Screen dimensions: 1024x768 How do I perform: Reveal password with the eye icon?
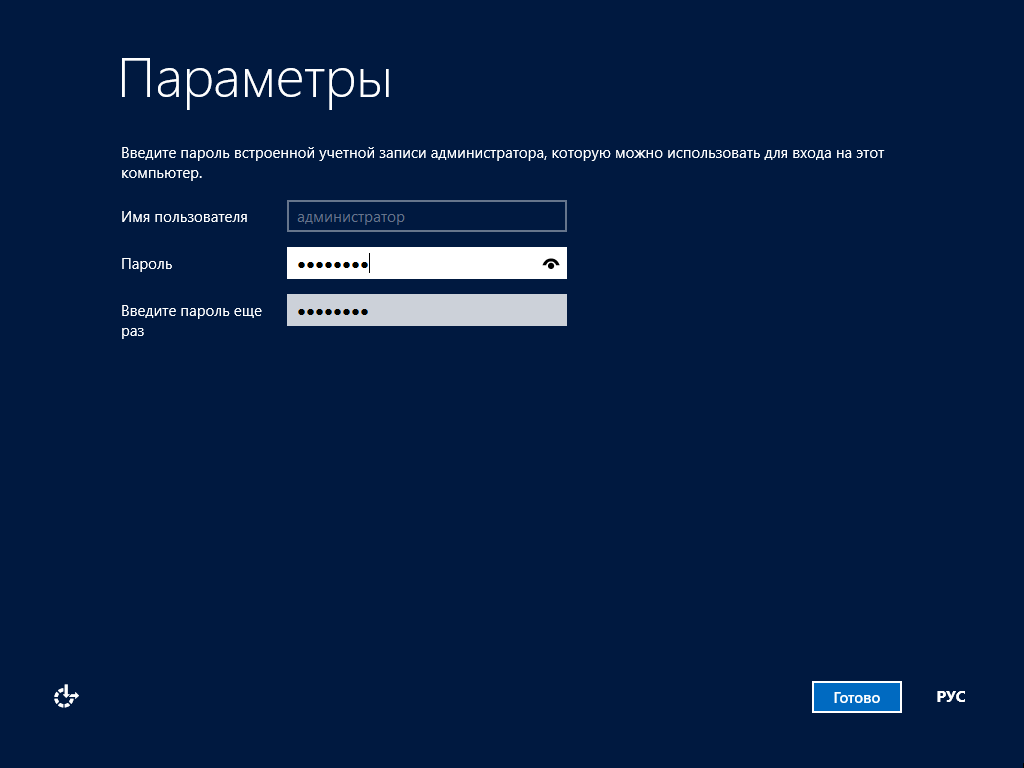click(x=550, y=264)
